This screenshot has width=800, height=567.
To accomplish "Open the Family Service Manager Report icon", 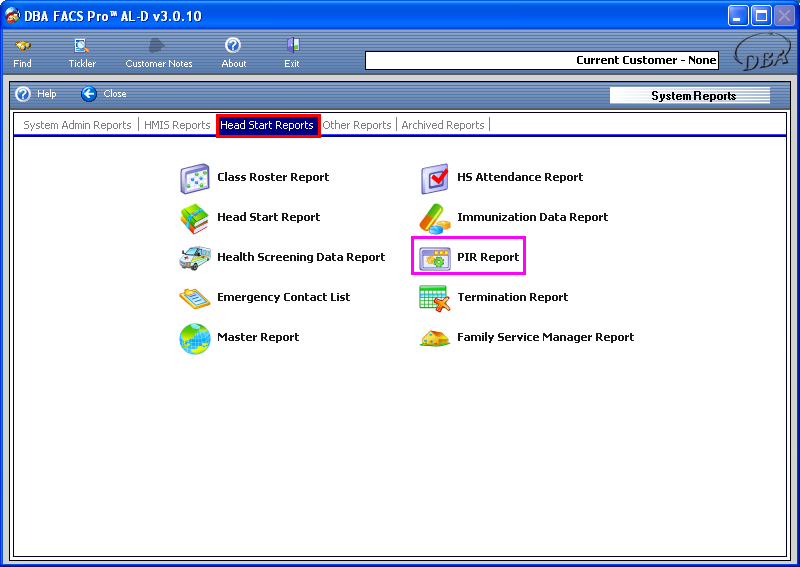I will [434, 338].
